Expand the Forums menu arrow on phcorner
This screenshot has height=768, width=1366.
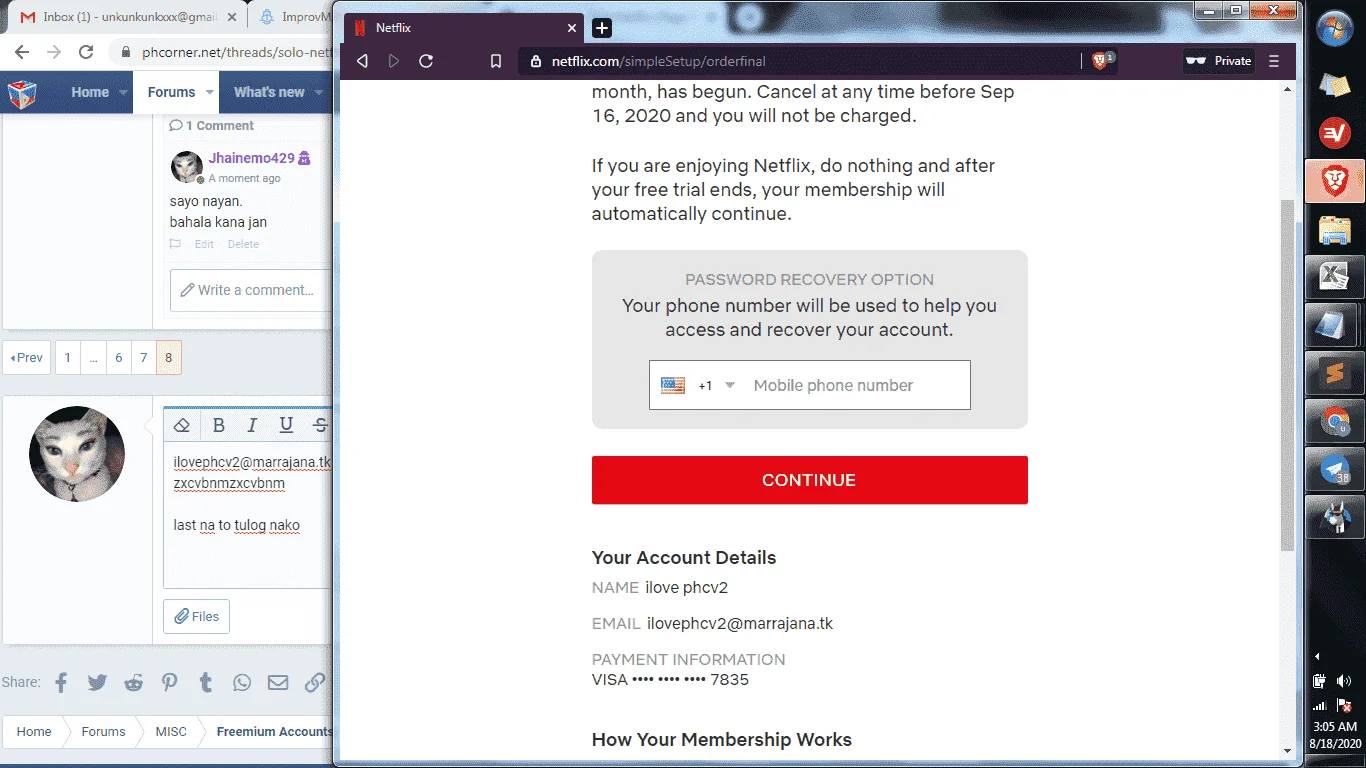click(210, 92)
